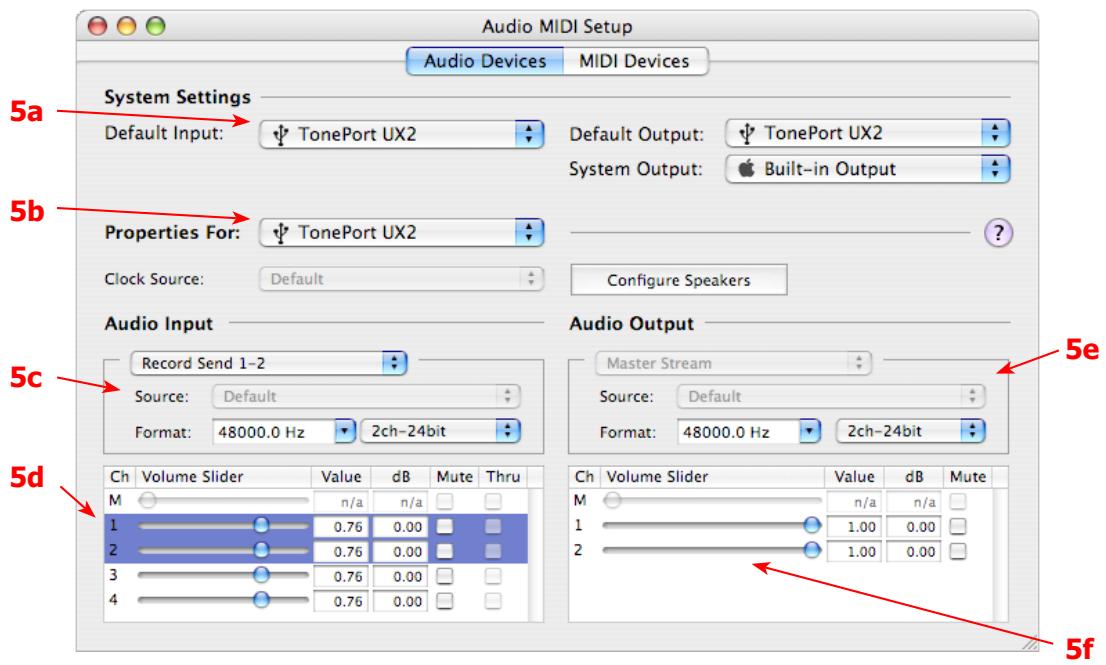Mute input channel 1

444,526
